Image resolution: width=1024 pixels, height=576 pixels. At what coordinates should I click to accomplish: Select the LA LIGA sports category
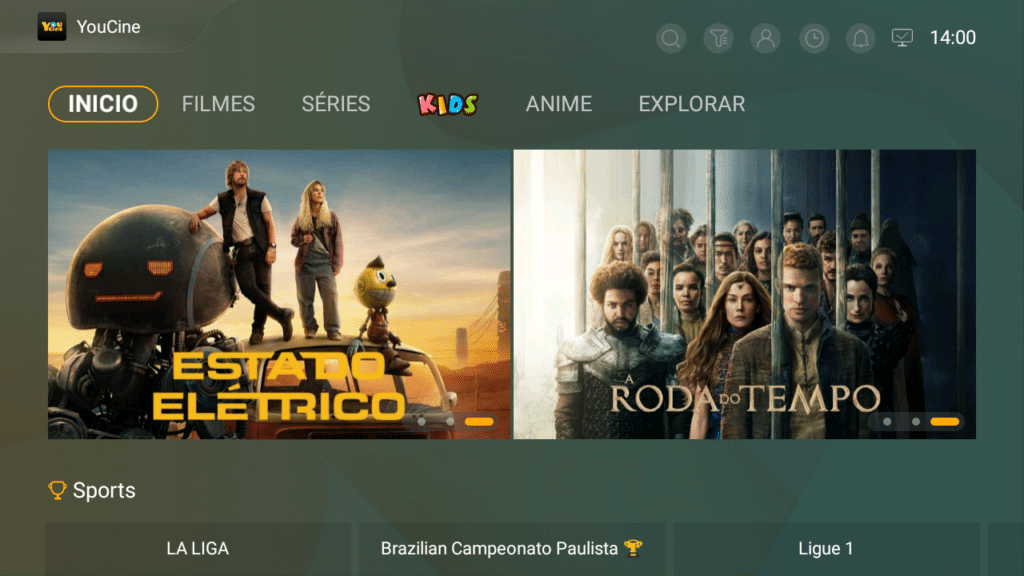198,549
